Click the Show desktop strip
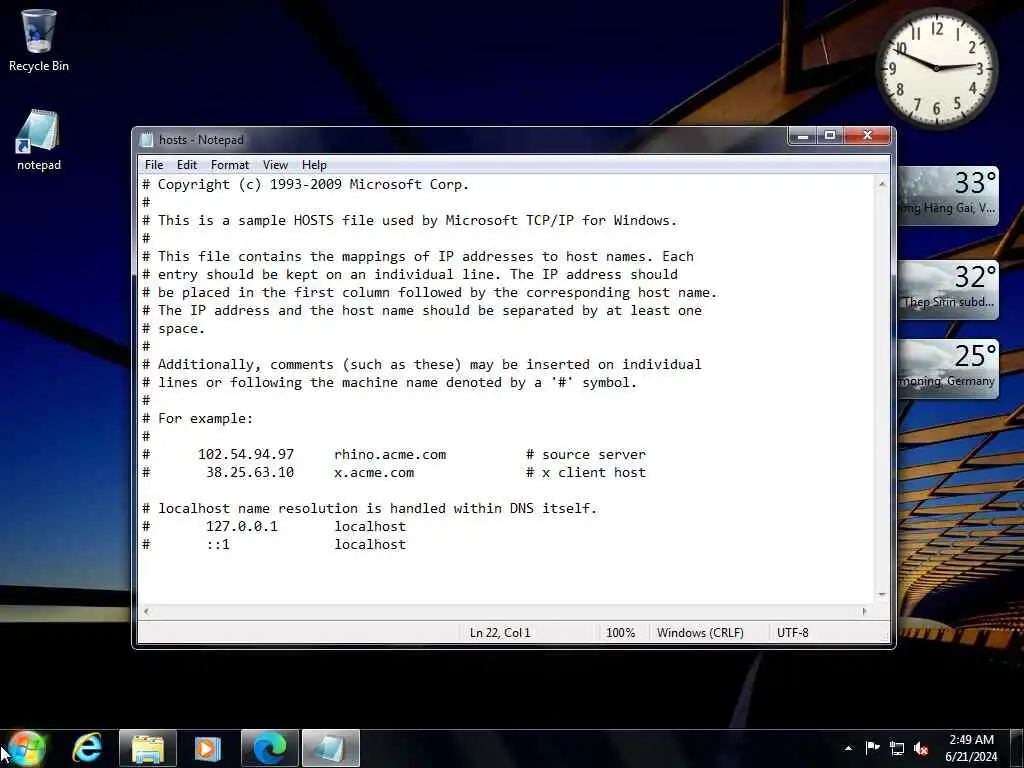 point(1018,748)
